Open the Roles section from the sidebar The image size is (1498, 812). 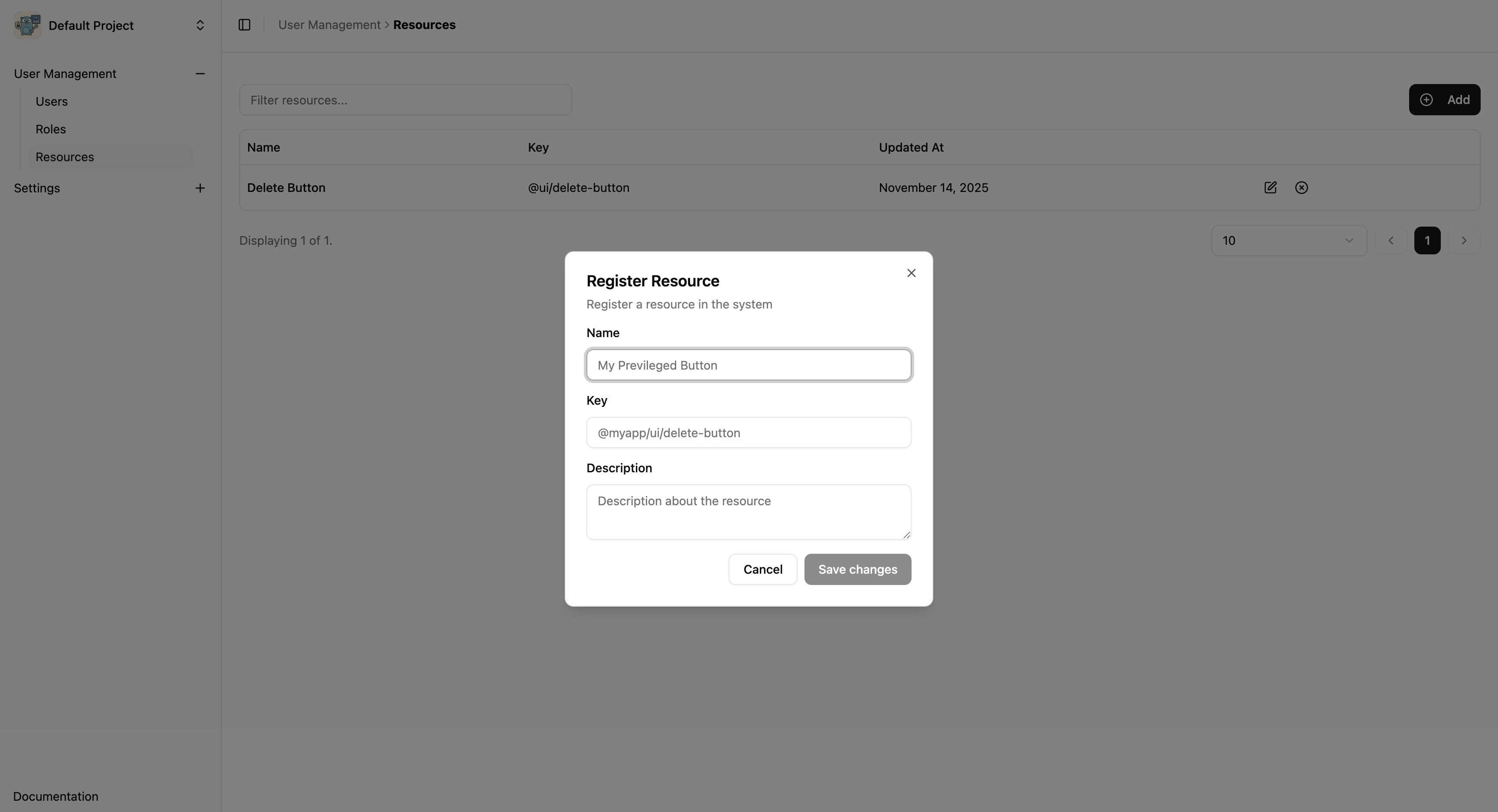tap(50, 128)
